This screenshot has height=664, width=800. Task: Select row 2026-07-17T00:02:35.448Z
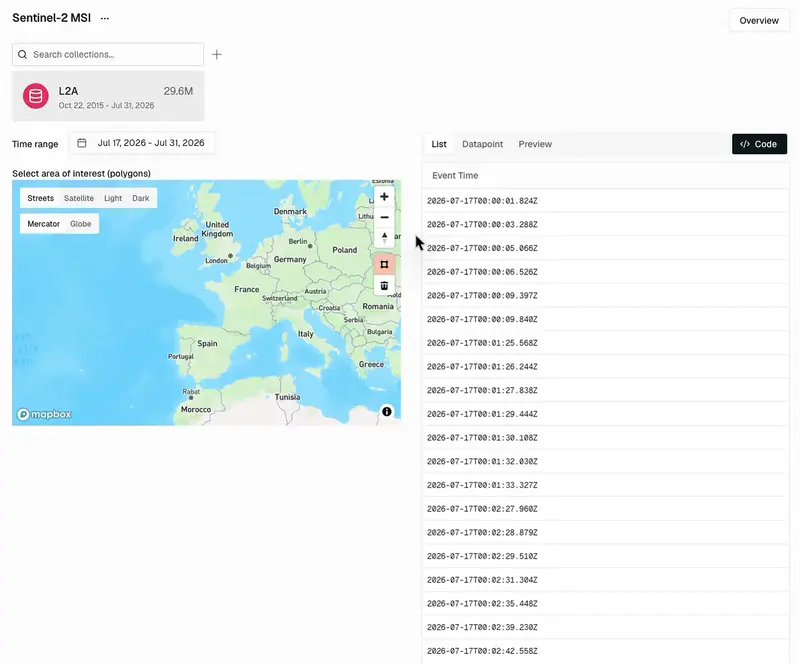(605, 604)
